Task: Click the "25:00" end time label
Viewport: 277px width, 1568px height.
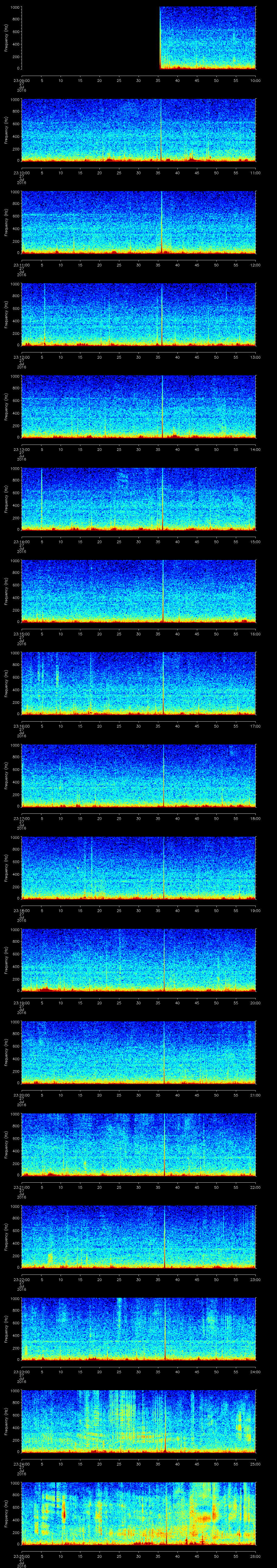Action: tap(255, 1464)
